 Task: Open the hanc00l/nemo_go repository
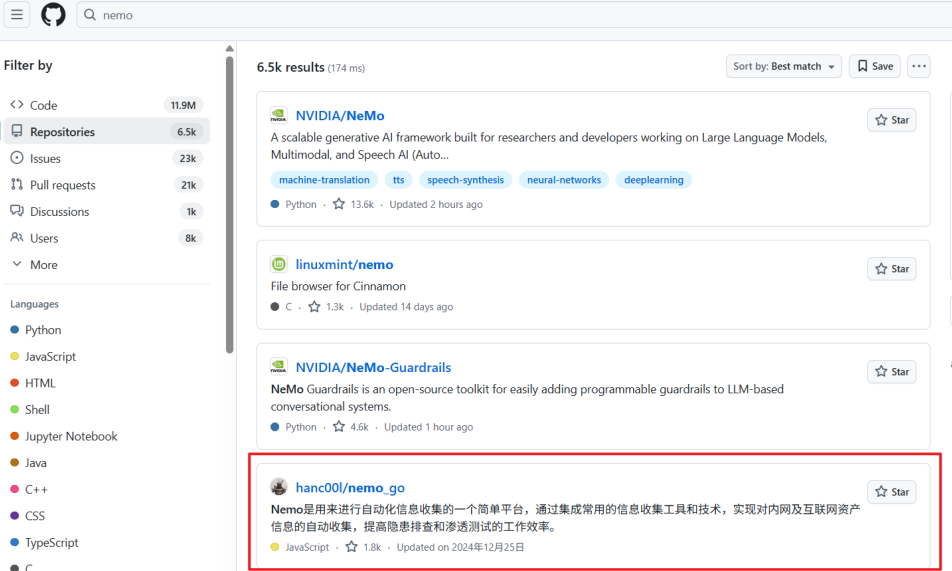(x=350, y=488)
